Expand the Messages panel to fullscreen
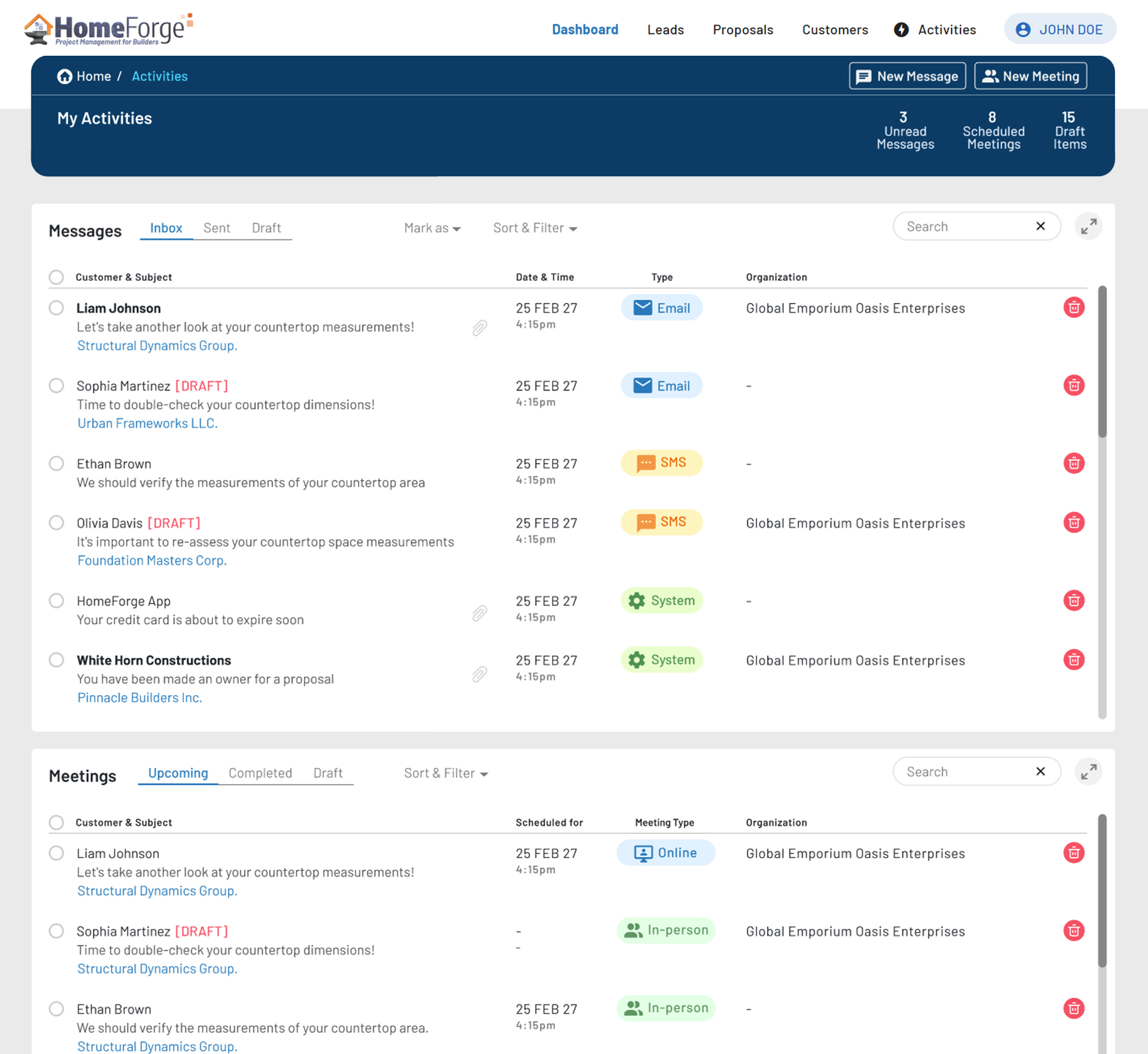 1088,227
